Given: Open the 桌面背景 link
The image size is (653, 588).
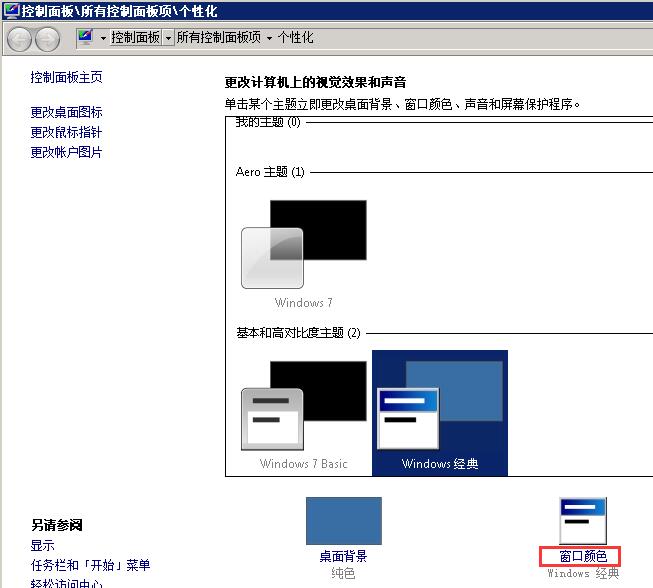Looking at the screenshot, I should click(x=343, y=556).
